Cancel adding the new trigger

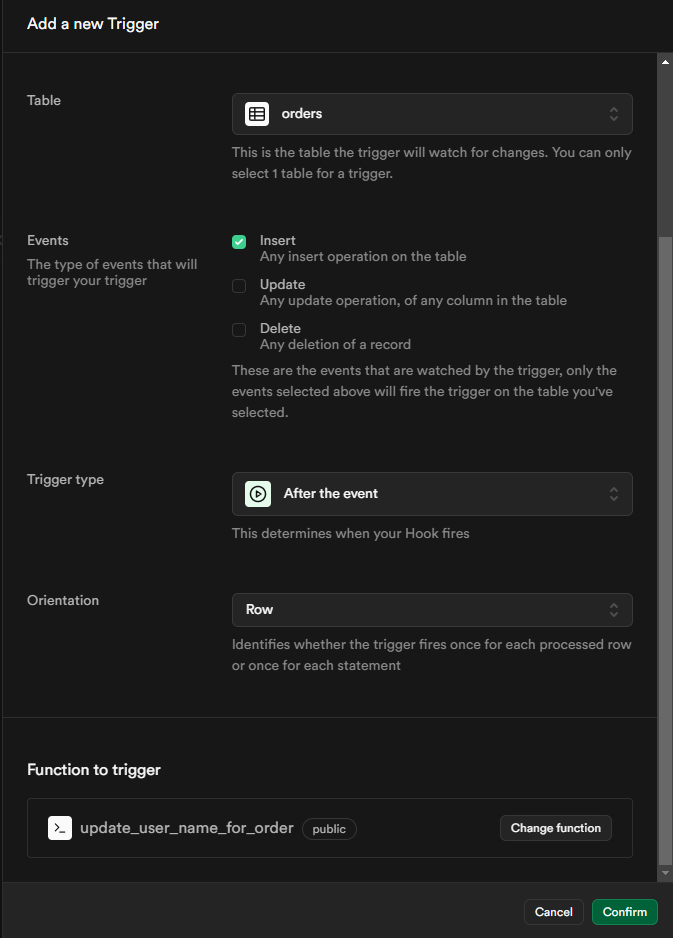click(x=553, y=911)
